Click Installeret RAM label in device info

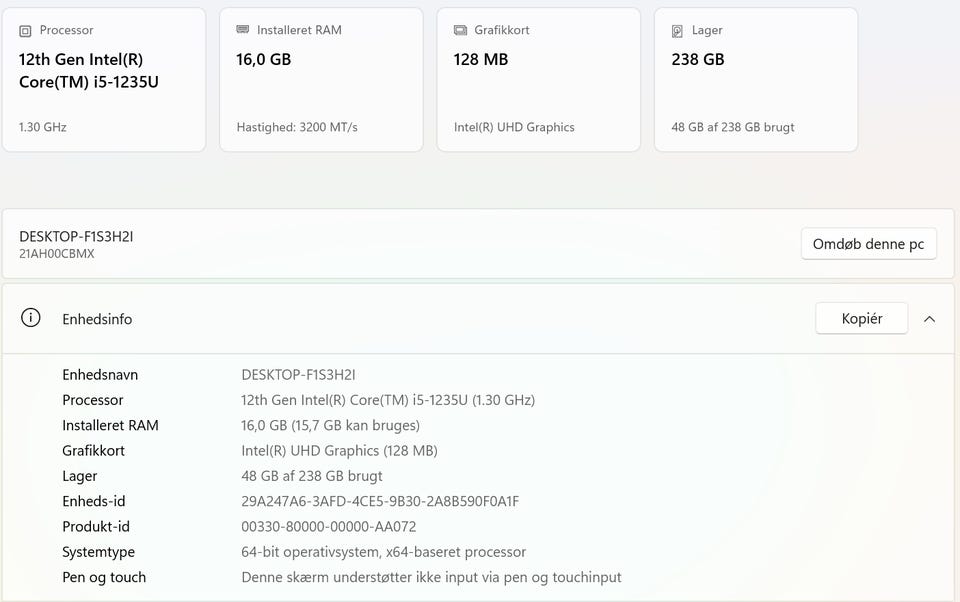pos(110,425)
